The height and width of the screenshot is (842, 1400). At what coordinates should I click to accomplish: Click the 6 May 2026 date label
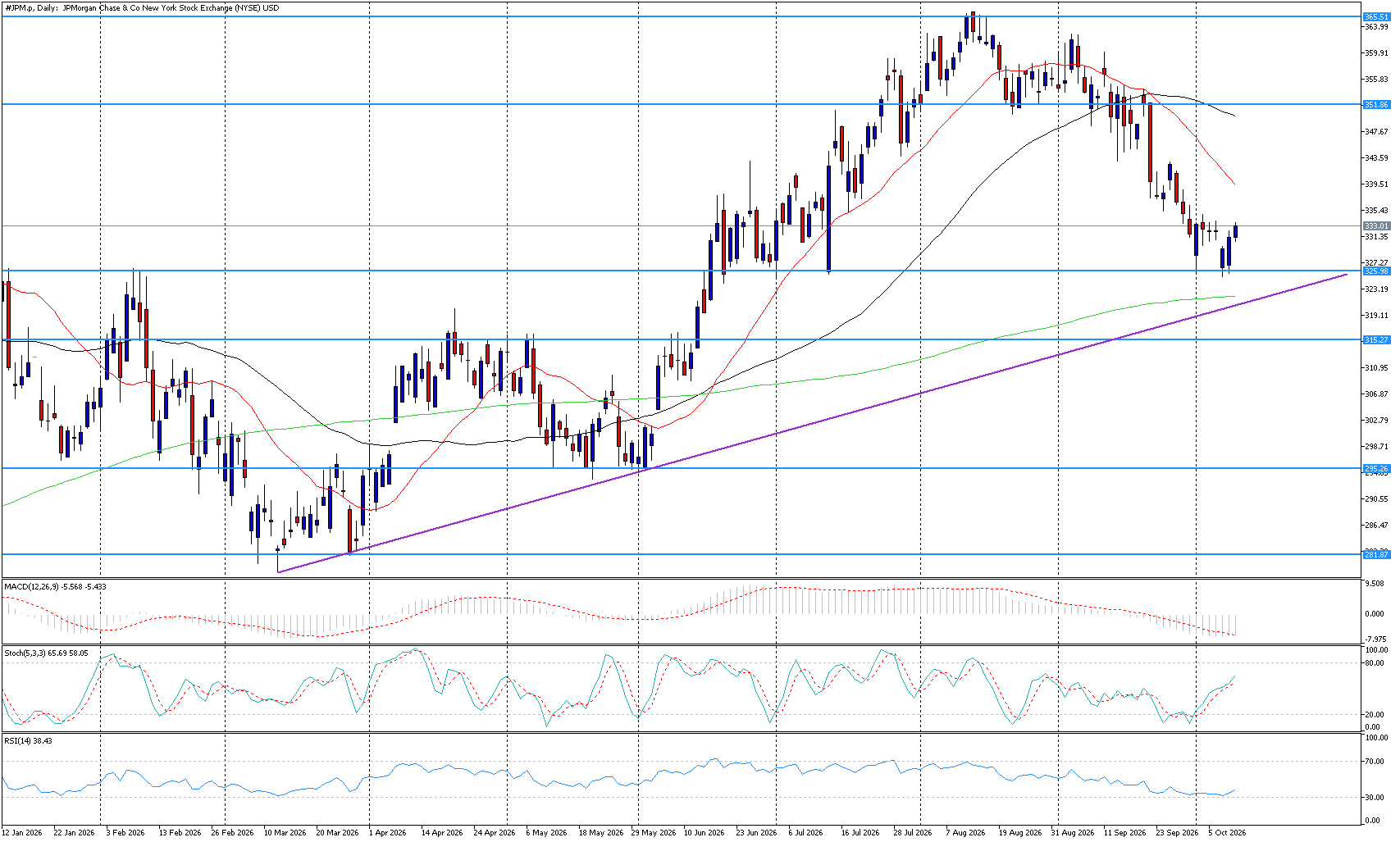546,833
